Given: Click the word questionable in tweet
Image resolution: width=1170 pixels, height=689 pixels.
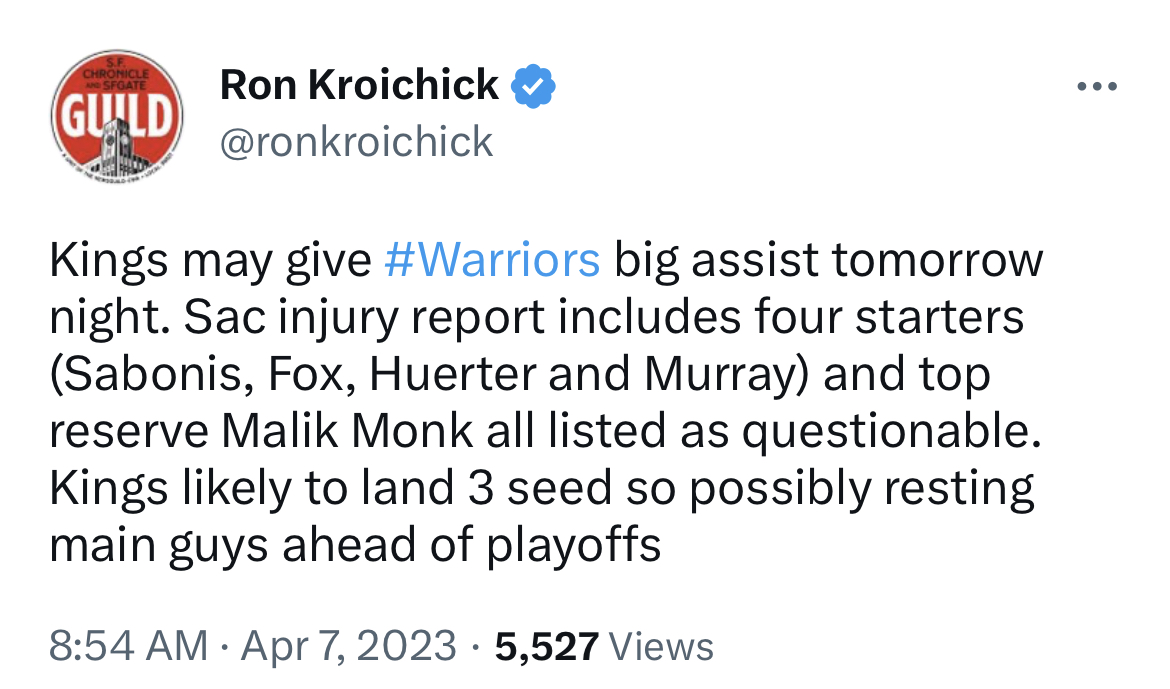Looking at the screenshot, I should [890, 433].
